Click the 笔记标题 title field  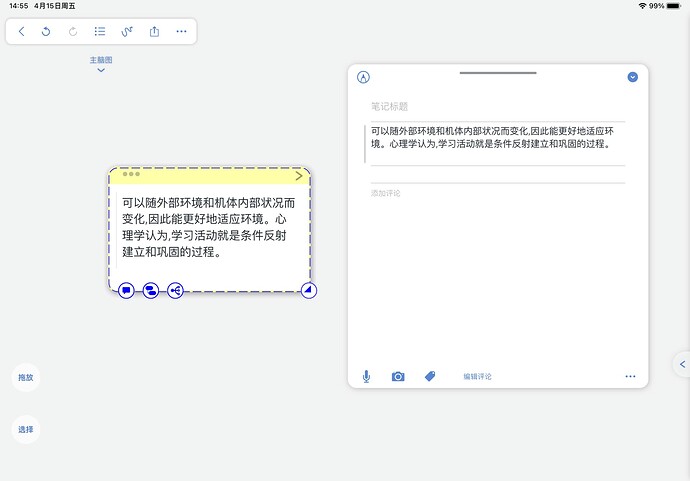[x=390, y=106]
